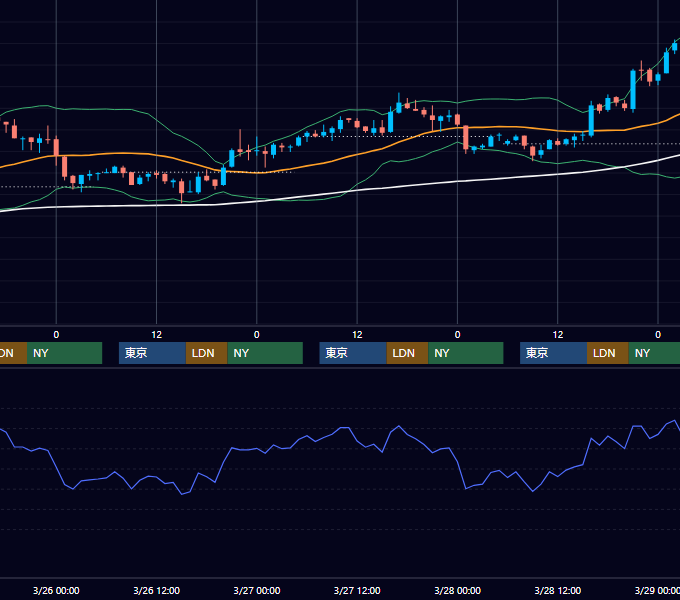The height and width of the screenshot is (600, 680).
Task: Select the NY block after the 3/26 LDN block
Action: pos(265,353)
